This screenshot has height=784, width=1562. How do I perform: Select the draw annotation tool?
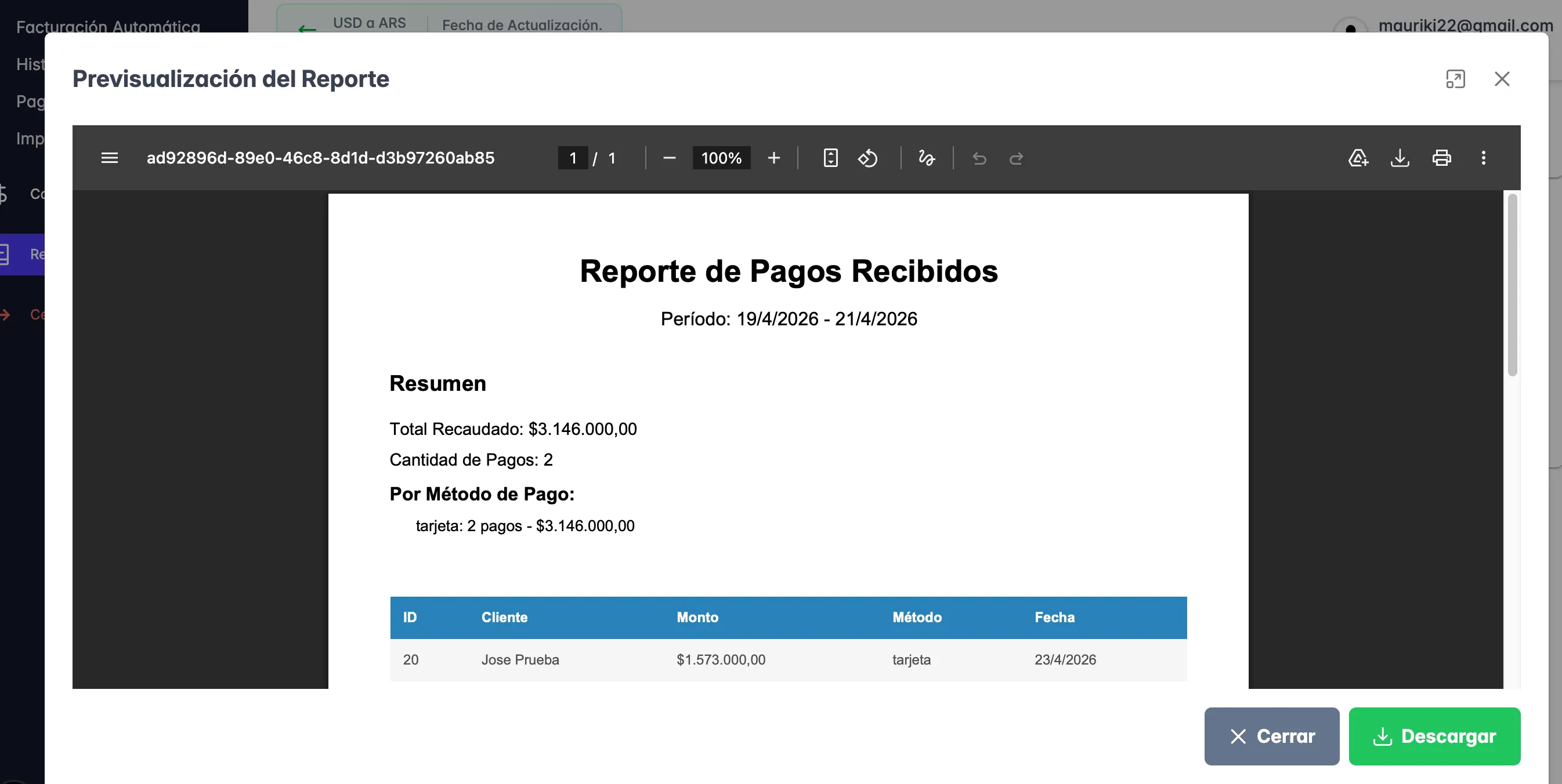coord(927,158)
